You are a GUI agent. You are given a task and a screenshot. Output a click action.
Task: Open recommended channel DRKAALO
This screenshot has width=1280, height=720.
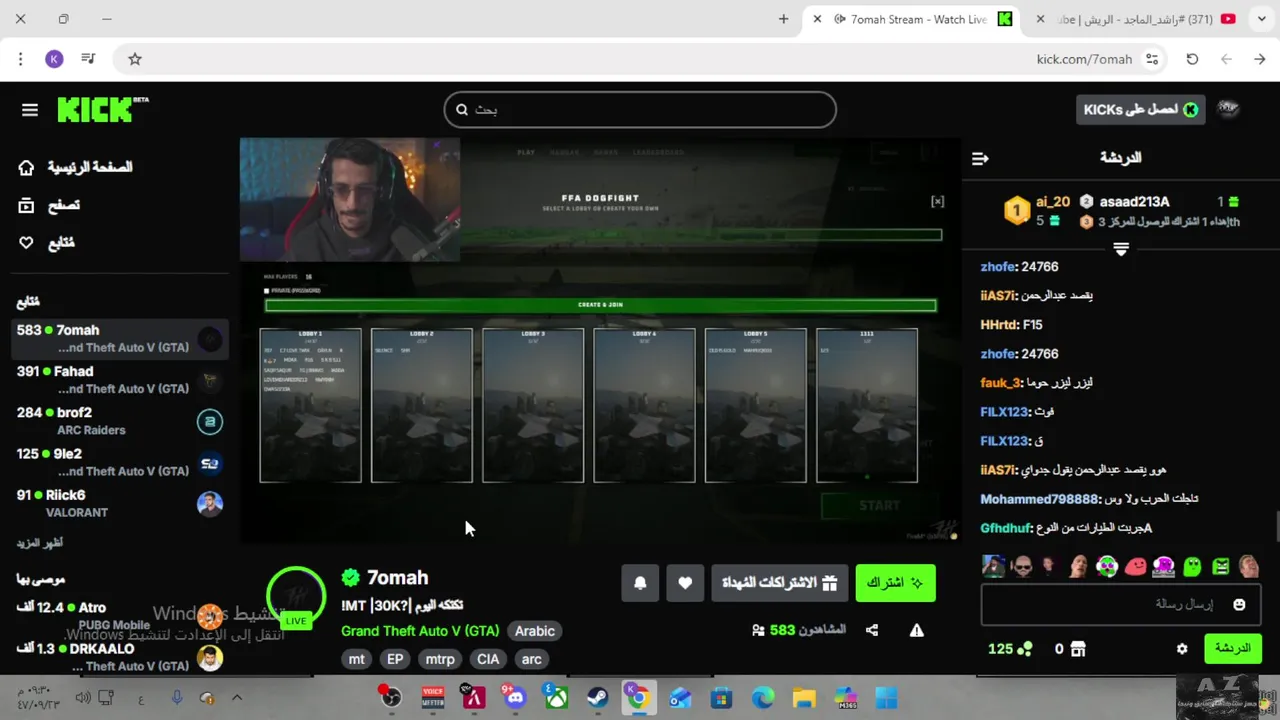click(x=120, y=657)
